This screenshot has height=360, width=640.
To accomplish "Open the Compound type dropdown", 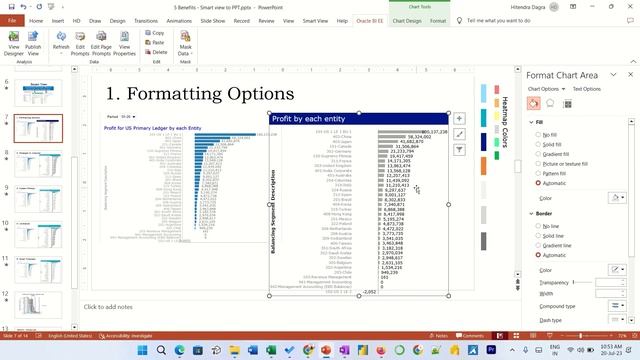I will click(x=617, y=306).
